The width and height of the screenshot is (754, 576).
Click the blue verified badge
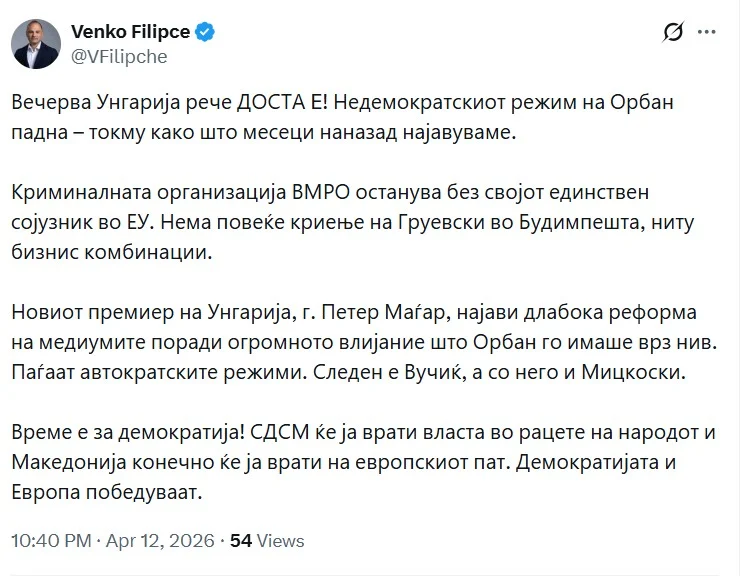click(x=206, y=32)
